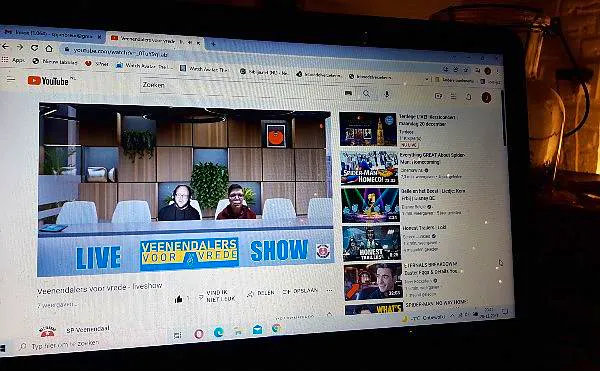Open the browser home page button
Image resolution: width=600 pixels, height=371 pixels.
[49, 49]
